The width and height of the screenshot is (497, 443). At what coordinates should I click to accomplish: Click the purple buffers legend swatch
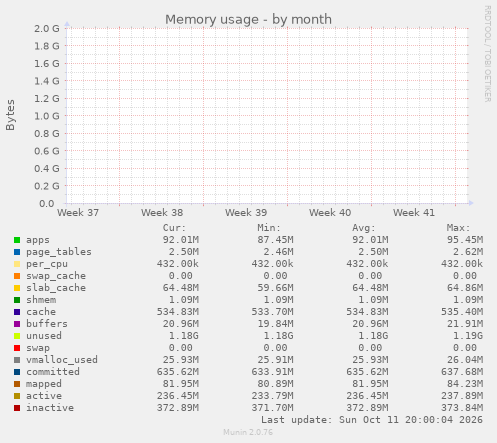point(17,324)
